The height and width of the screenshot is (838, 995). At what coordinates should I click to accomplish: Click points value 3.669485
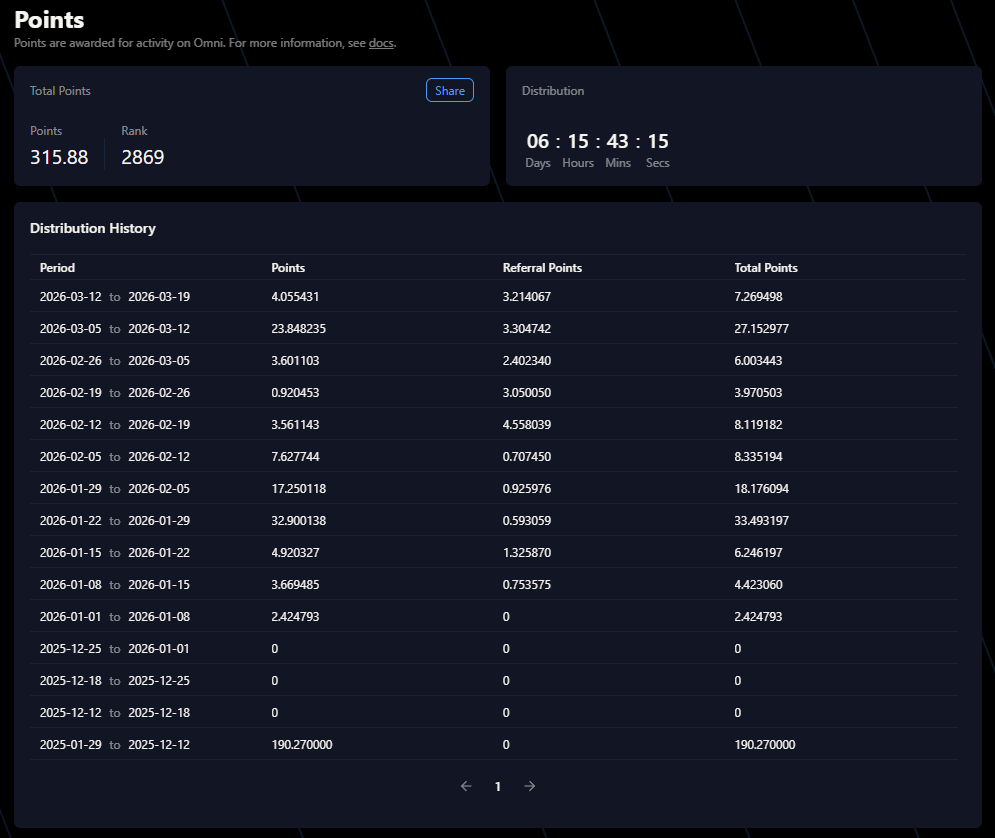coord(295,584)
